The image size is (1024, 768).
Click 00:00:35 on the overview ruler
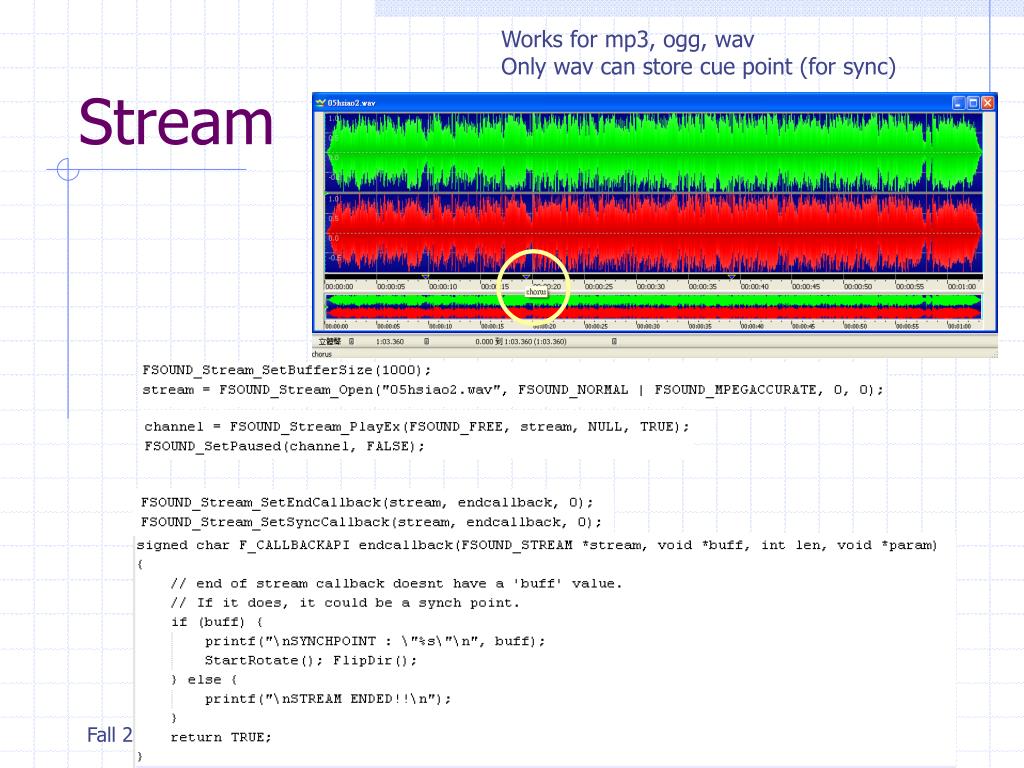coord(699,326)
